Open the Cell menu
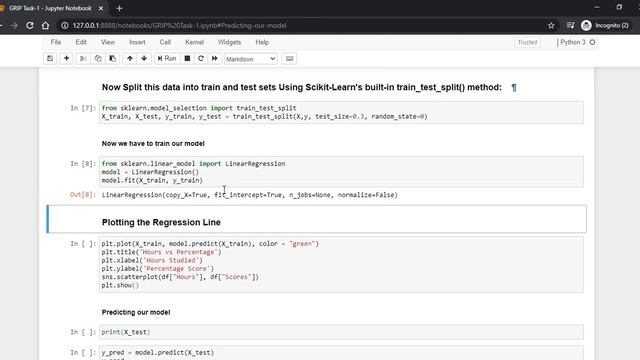Screen dimensions: 640x360 165,42
